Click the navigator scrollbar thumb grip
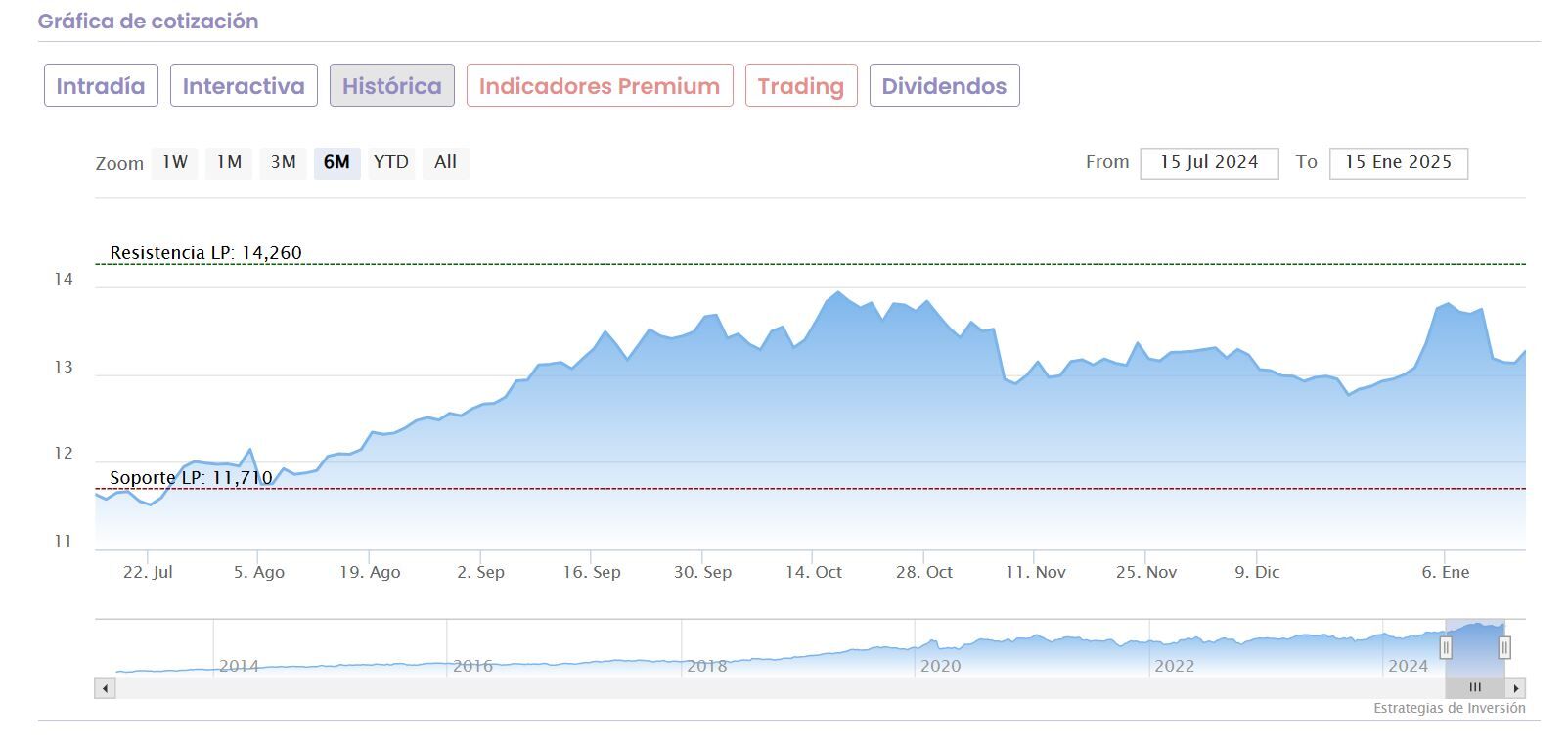 (1475, 688)
